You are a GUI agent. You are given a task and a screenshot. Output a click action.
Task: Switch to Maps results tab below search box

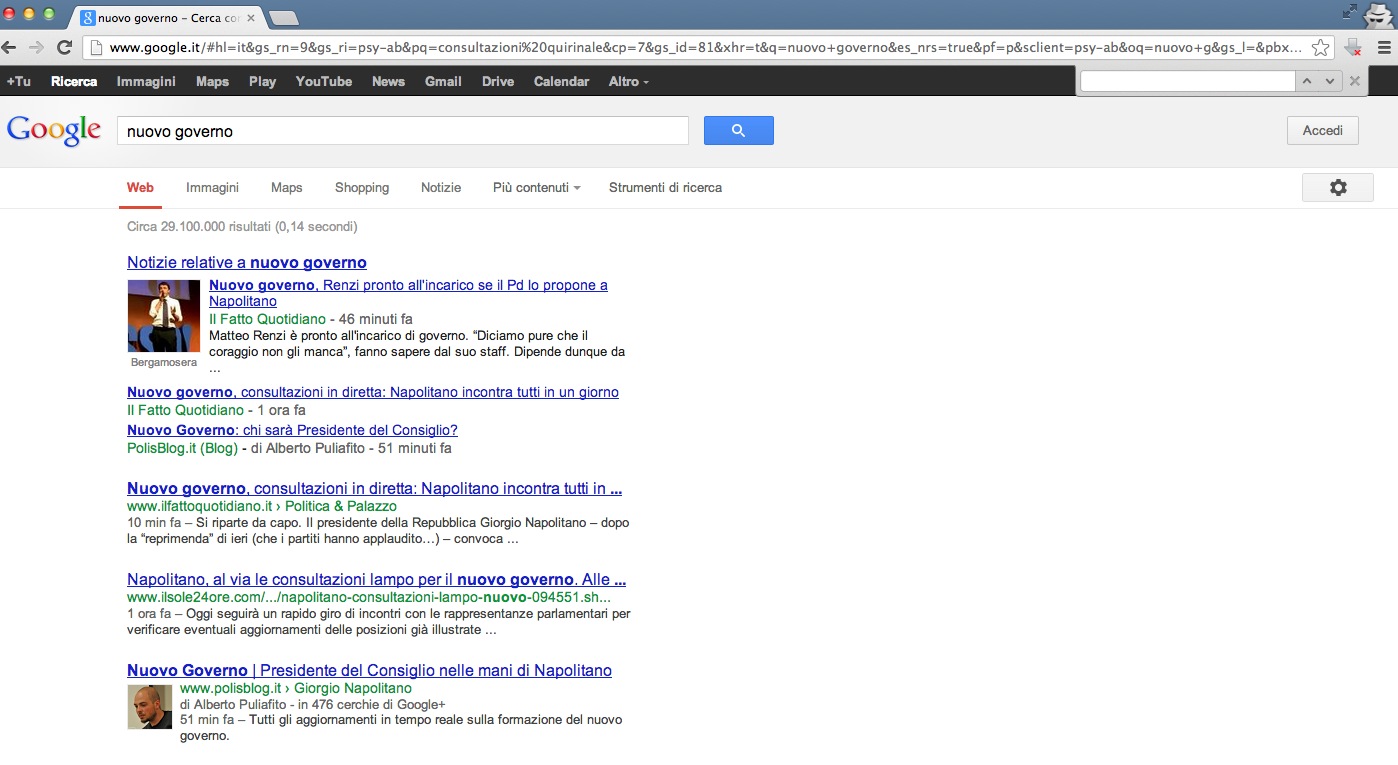pos(286,188)
